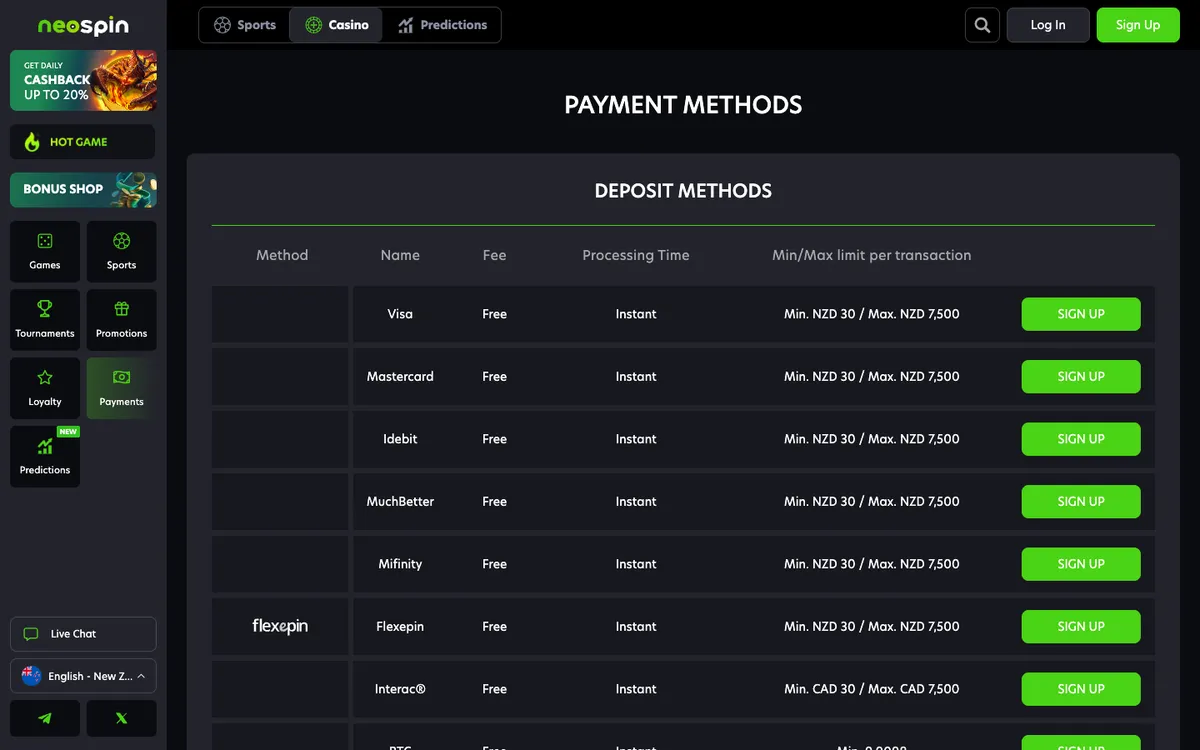Screen dimensions: 1200x750
Task: Click the Mastercard name cell
Action: tap(400, 377)
